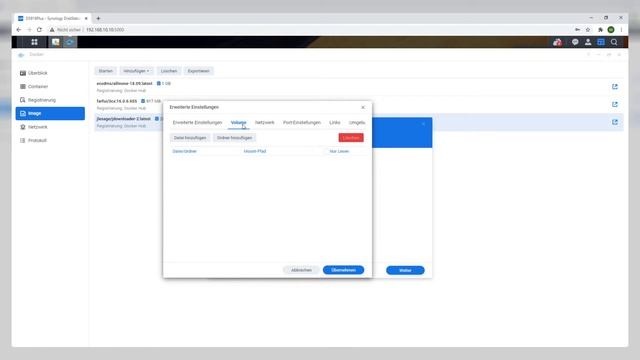This screenshot has width=640, height=360.
Task: Sort by Datei/Ordner column header
Action: click(x=184, y=151)
